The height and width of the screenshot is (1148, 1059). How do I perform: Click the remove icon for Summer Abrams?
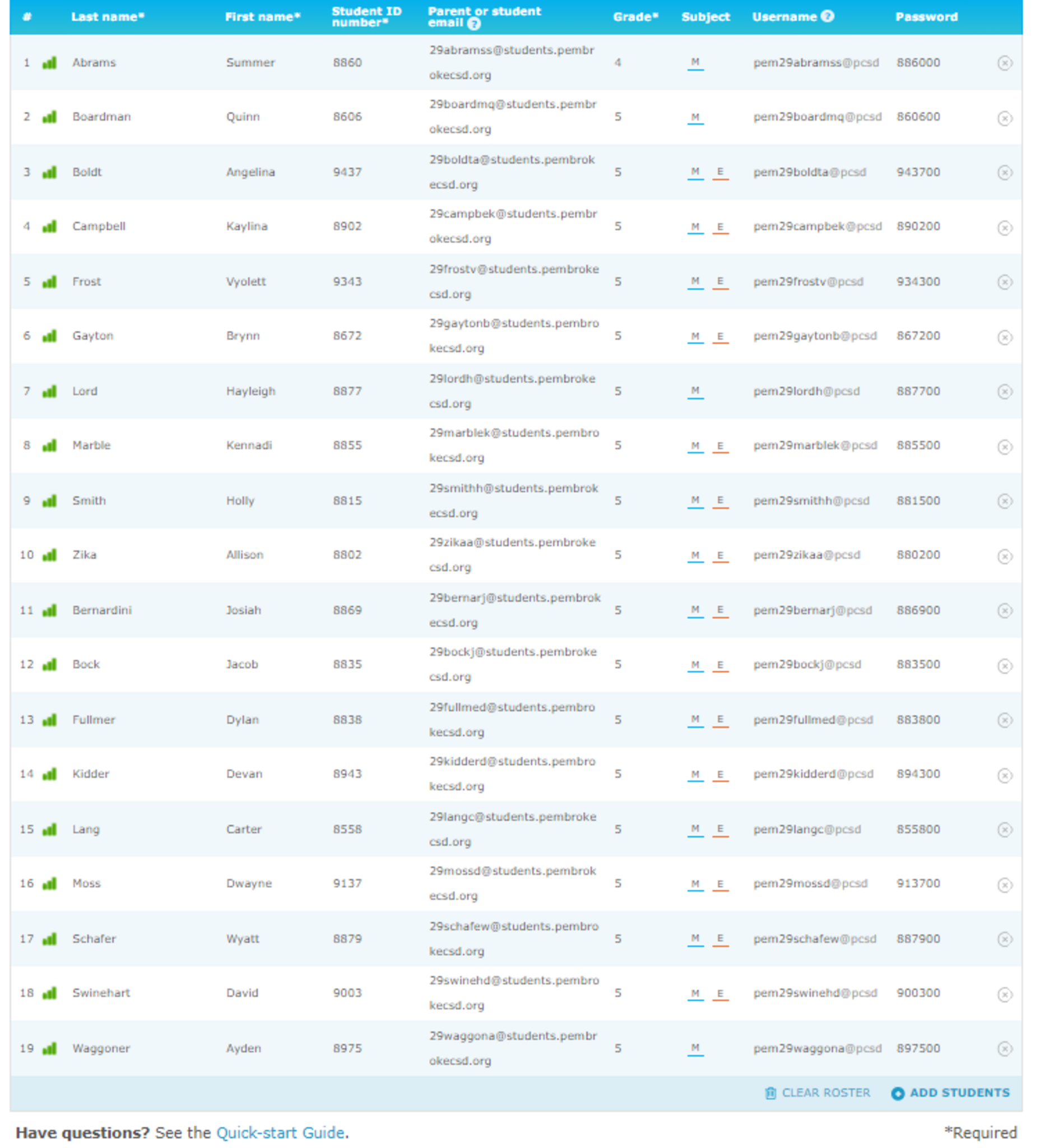[1004, 63]
